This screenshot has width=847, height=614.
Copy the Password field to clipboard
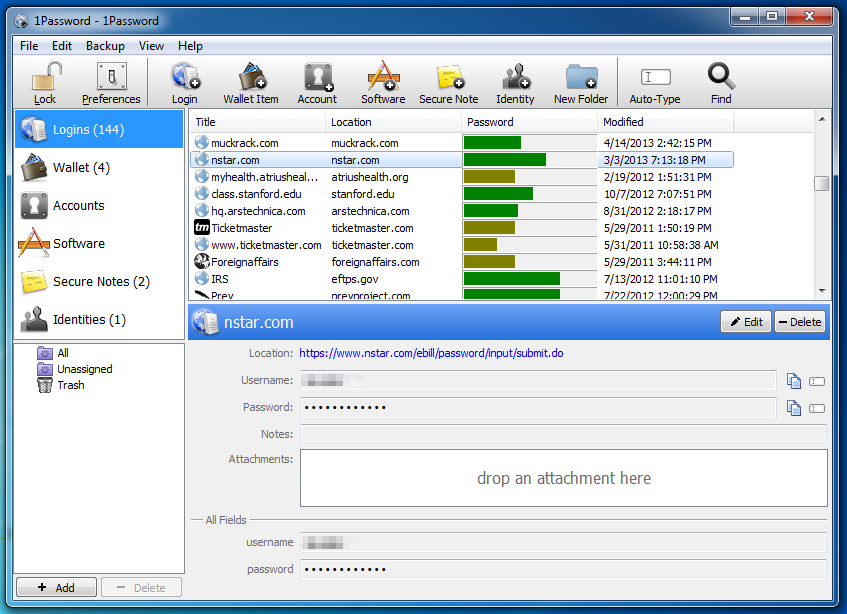pos(794,408)
